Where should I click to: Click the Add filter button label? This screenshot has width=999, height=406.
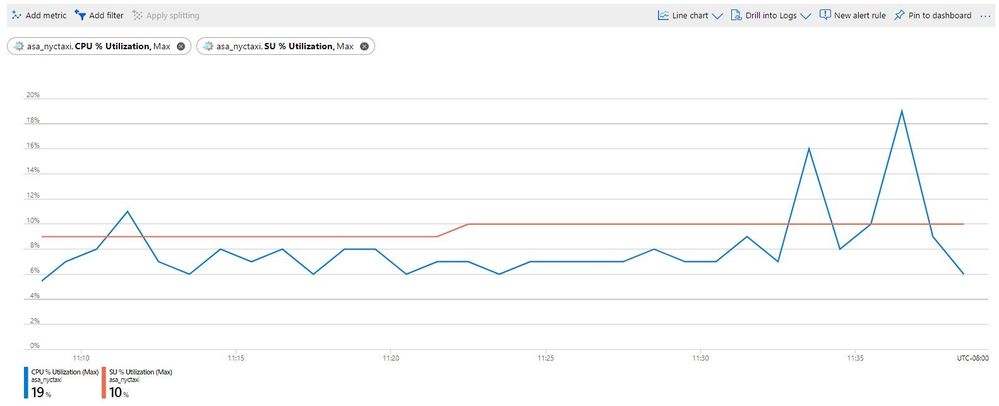tap(106, 15)
